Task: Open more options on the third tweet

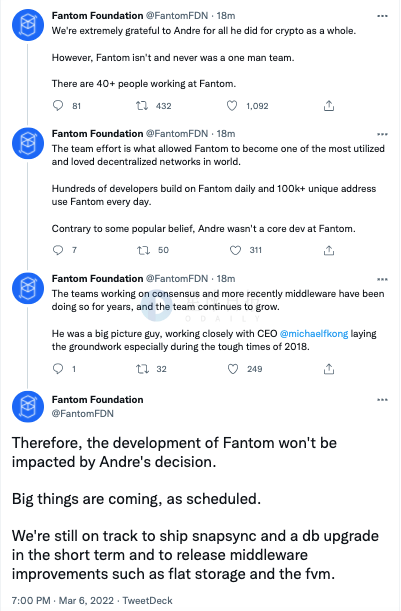Action: [x=382, y=279]
